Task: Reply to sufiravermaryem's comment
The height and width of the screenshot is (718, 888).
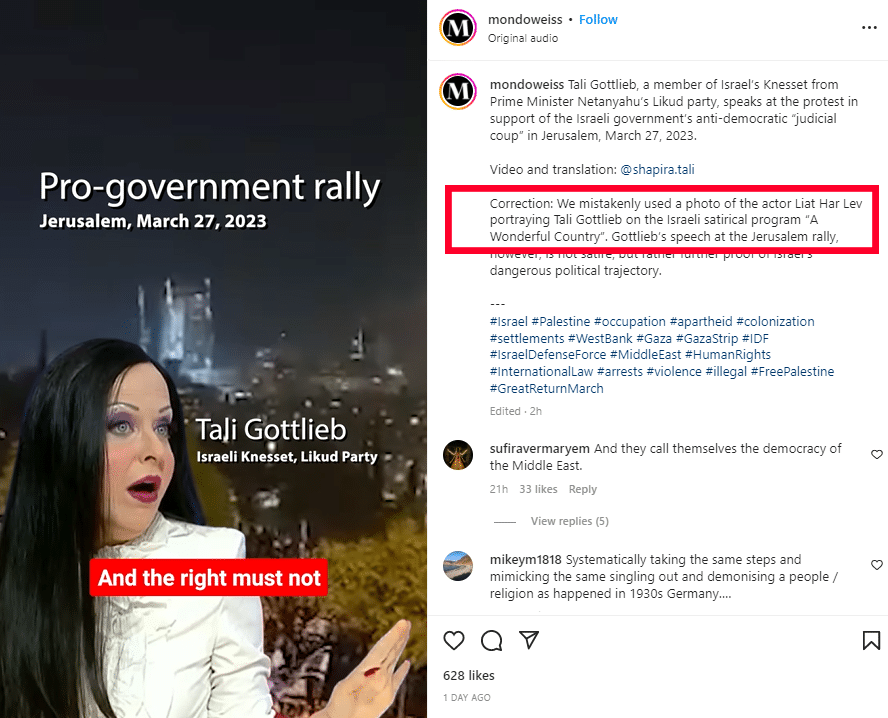Action: [x=583, y=489]
